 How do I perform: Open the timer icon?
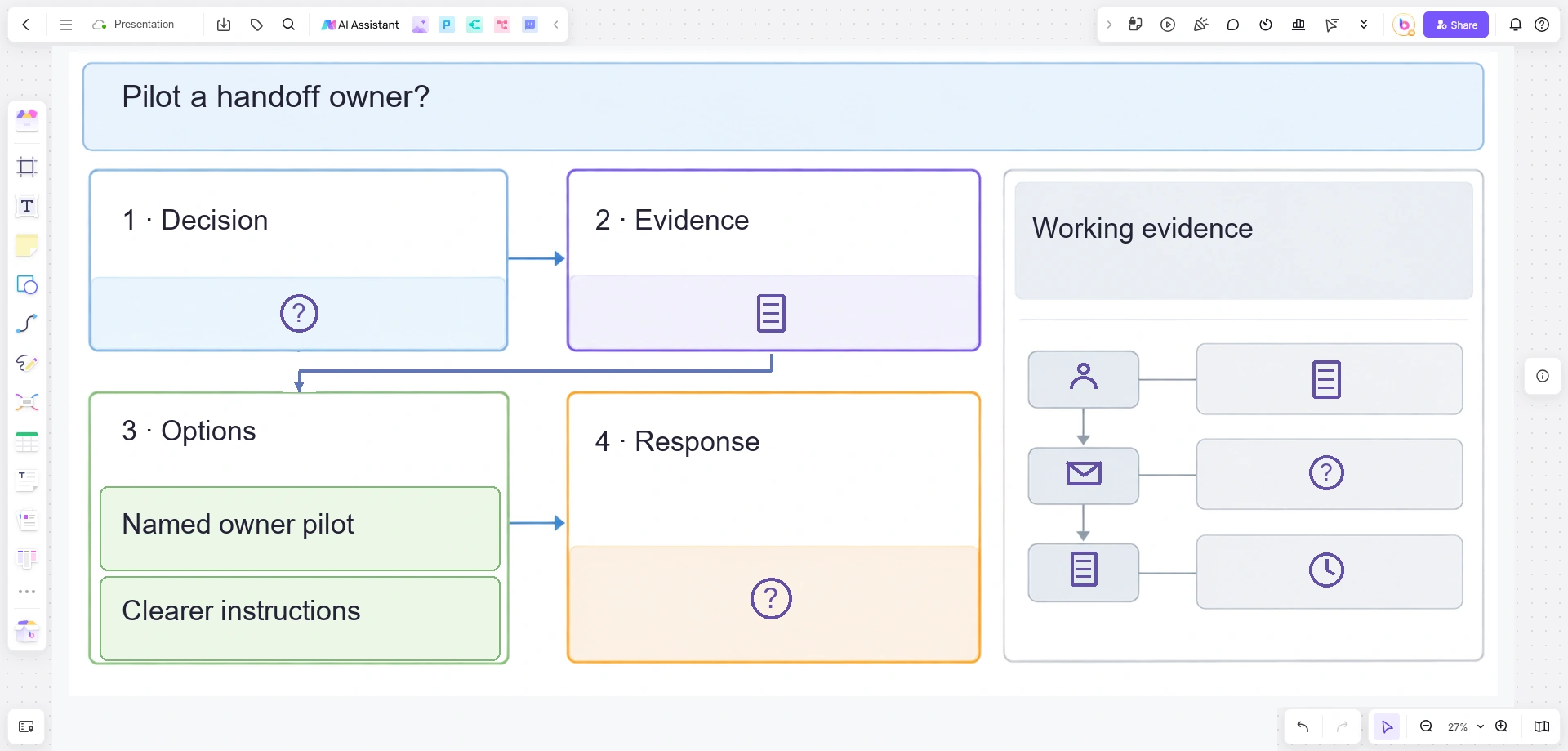coord(1266,25)
